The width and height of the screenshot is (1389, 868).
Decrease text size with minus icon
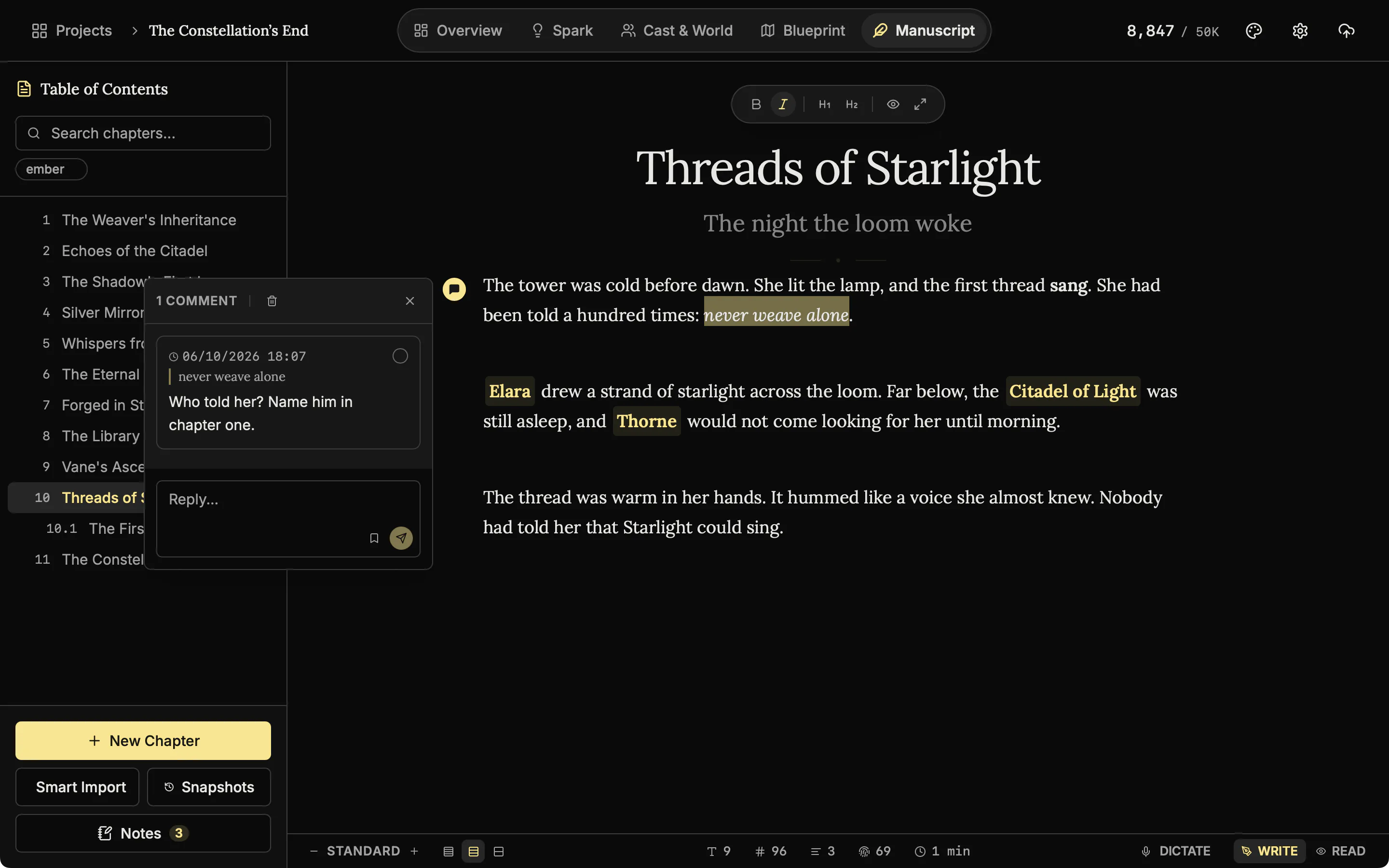[x=314, y=851]
